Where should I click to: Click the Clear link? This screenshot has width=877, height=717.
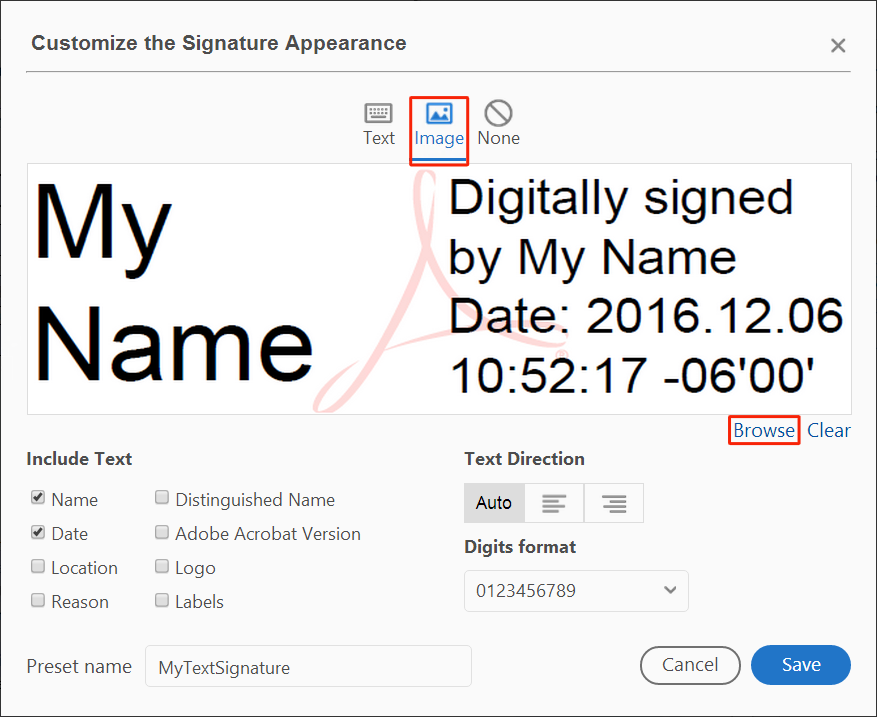click(829, 430)
